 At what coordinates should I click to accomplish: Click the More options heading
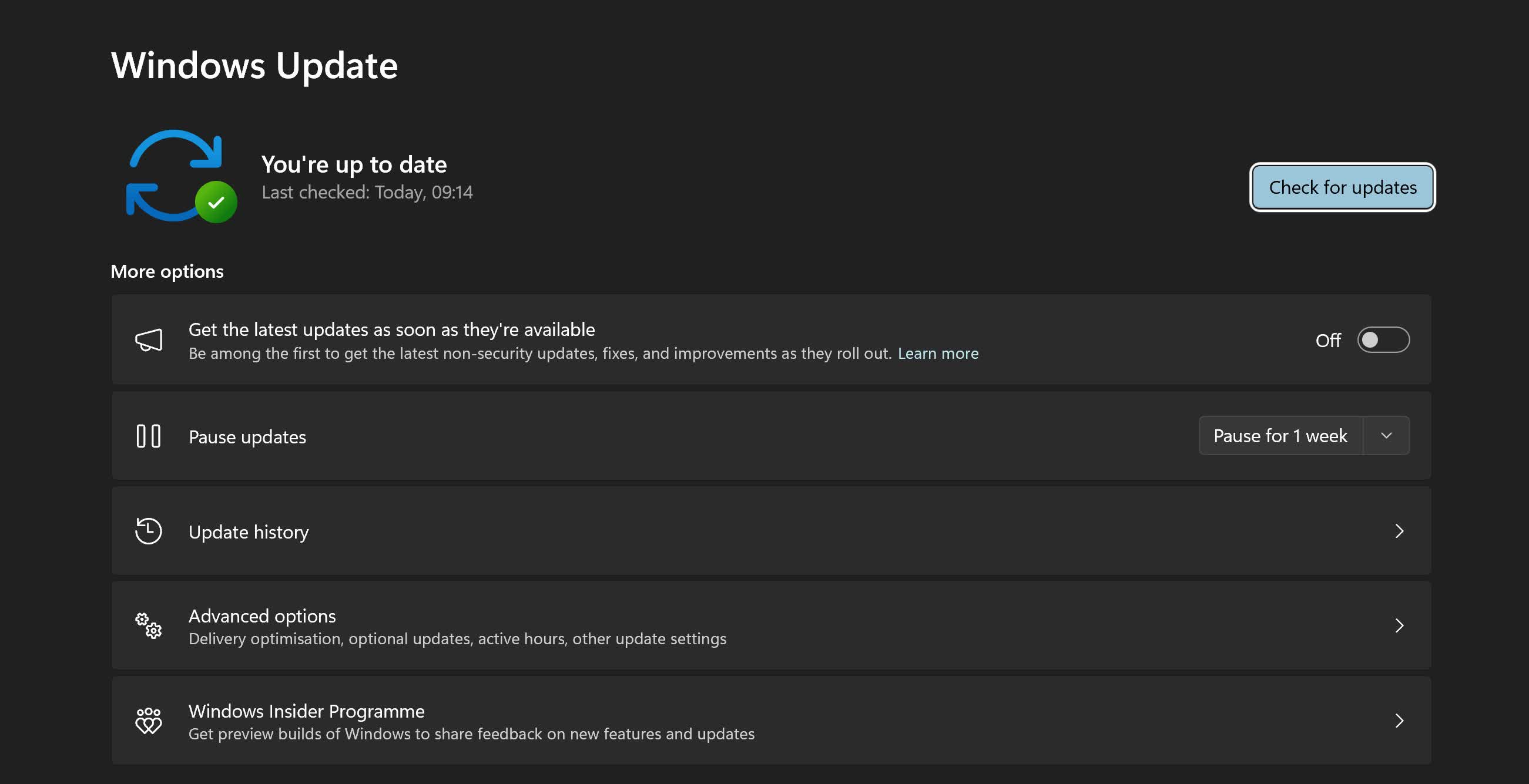167,272
